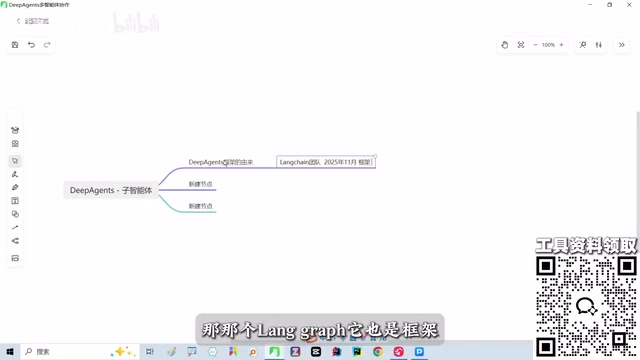Open the magic wand beautify tool

click(583, 45)
